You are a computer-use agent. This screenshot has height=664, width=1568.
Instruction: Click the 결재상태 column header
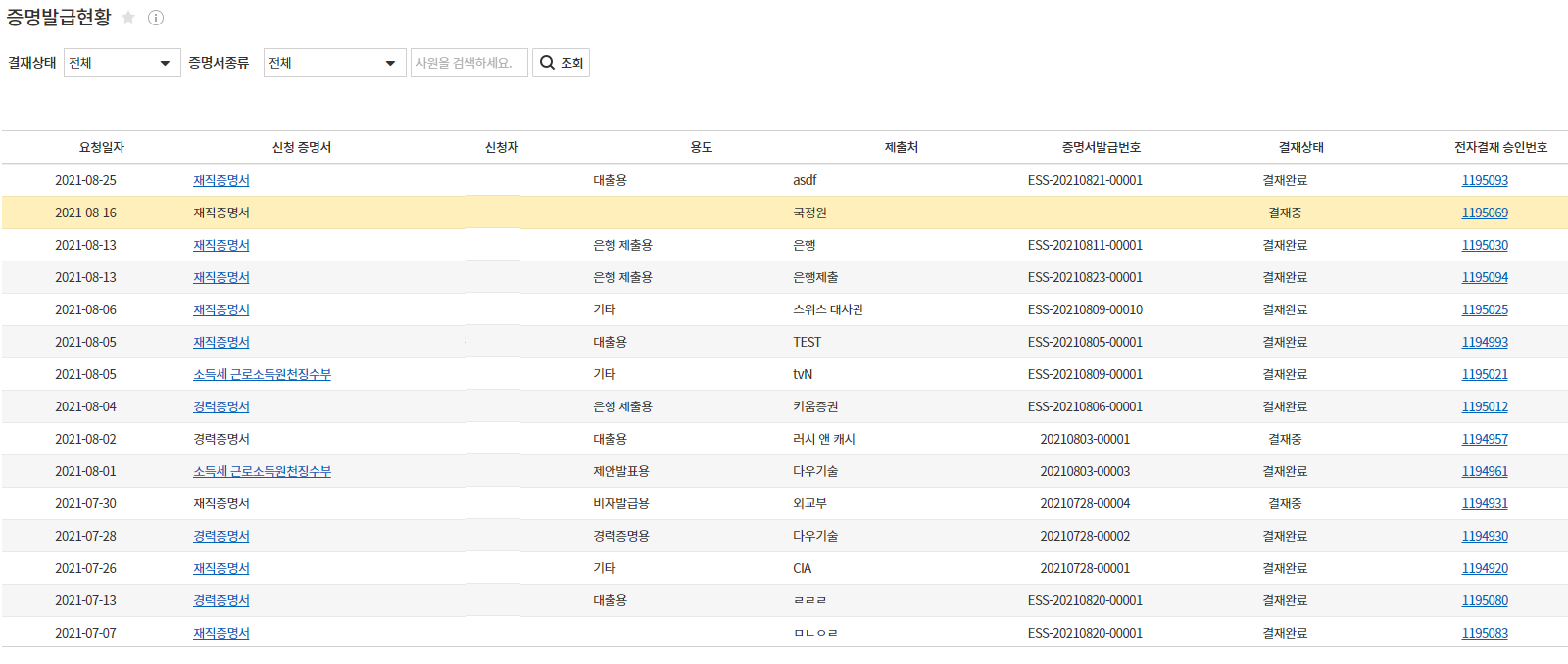(1300, 147)
